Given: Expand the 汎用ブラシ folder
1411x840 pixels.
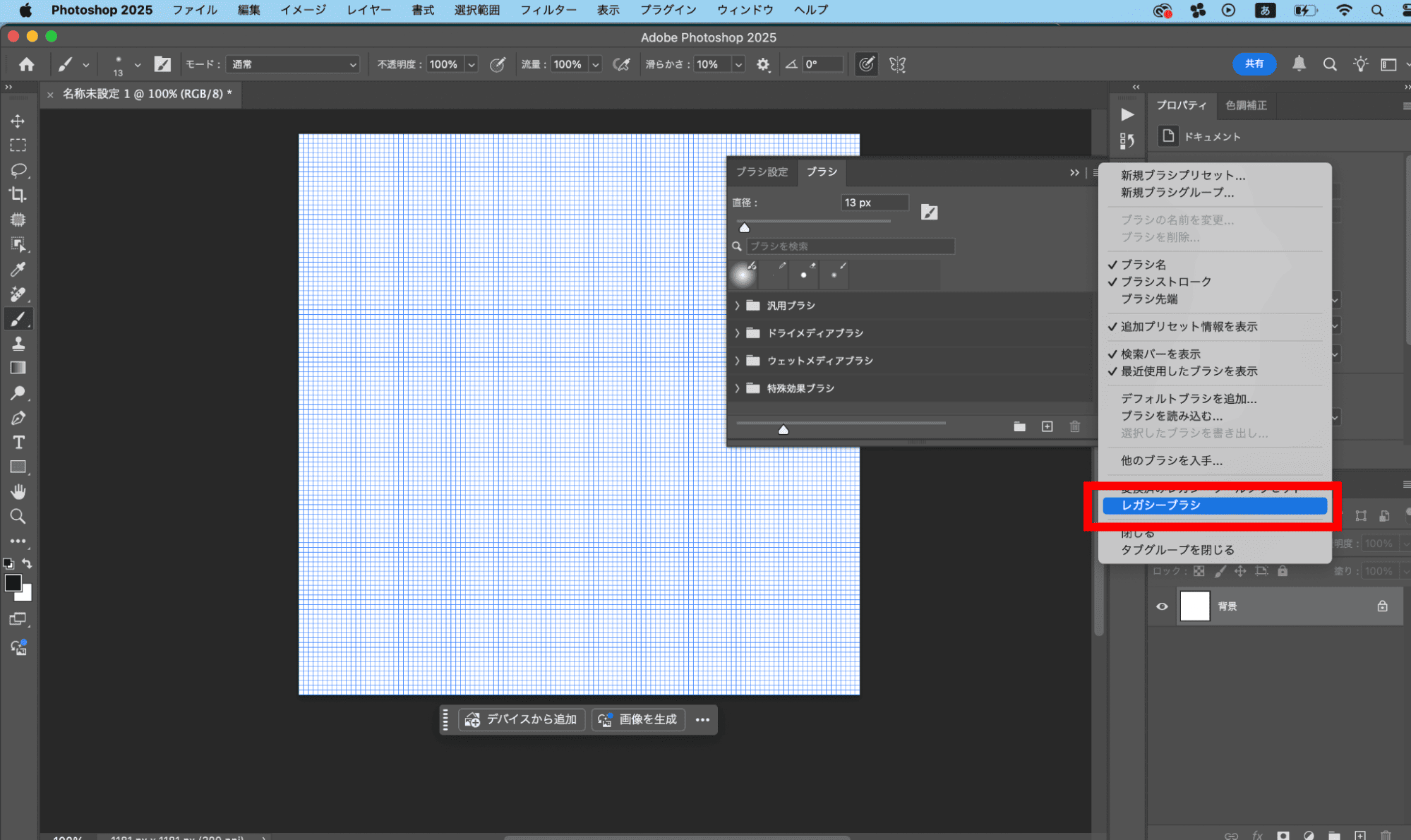Looking at the screenshot, I should [737, 306].
